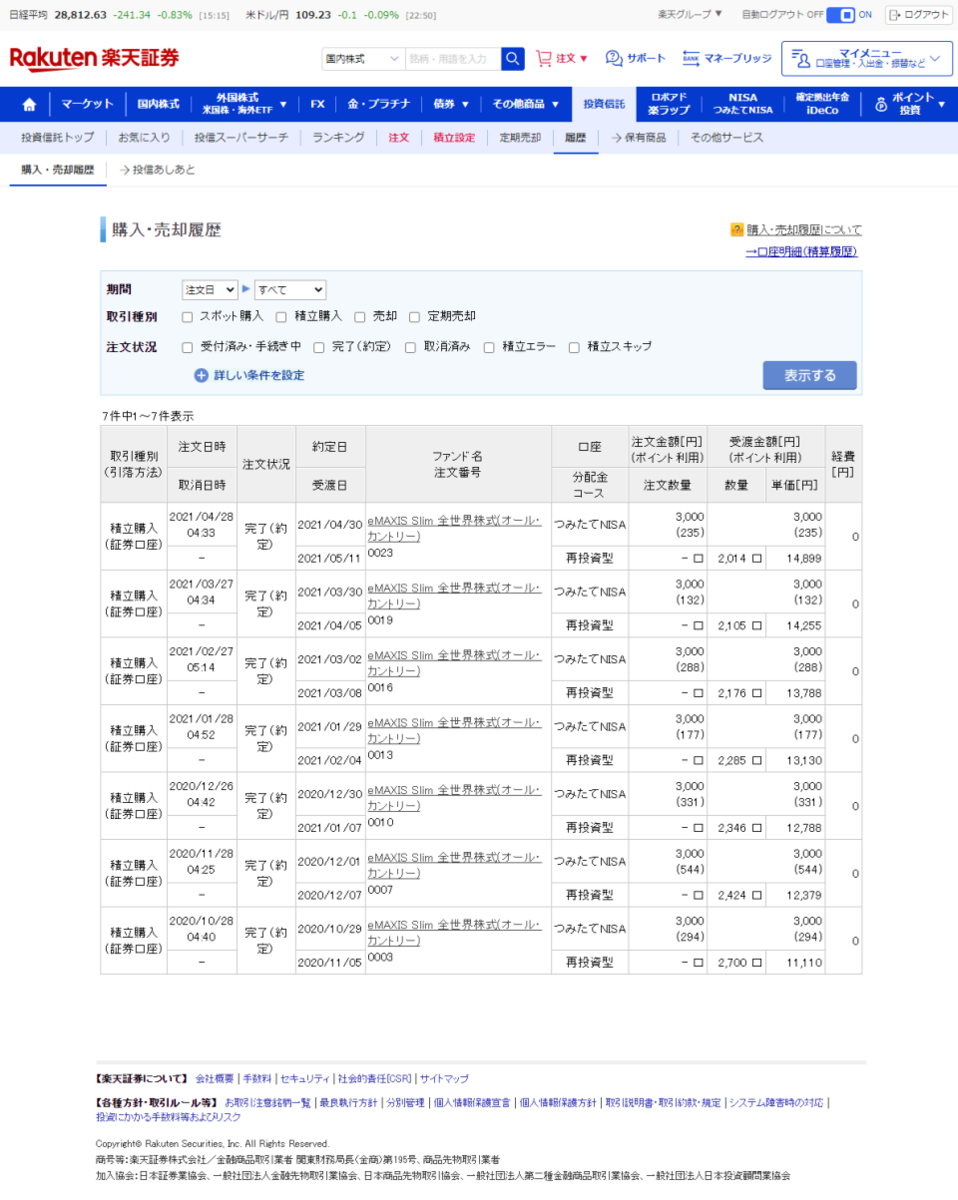Open the すべて period range dropdown
Viewport: 958px width, 1200px height.
[290, 290]
